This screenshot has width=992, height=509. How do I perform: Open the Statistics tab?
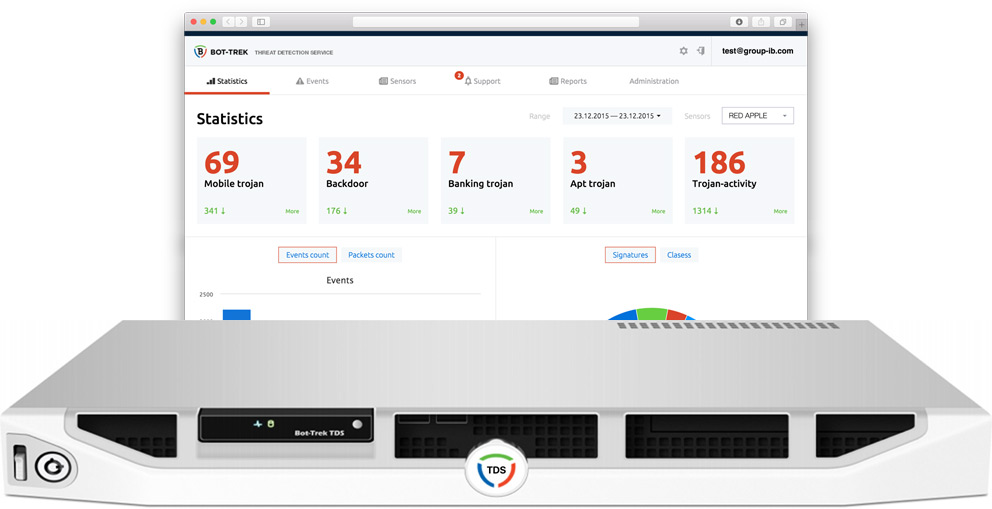[226, 81]
